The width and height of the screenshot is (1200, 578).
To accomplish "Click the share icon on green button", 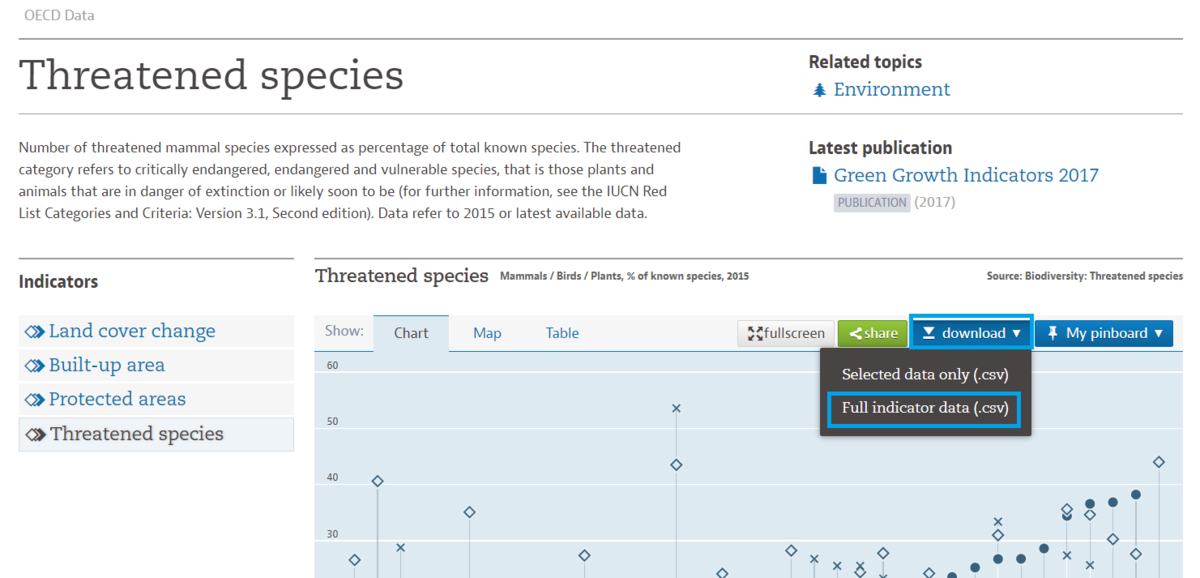I will pyautogui.click(x=856, y=334).
